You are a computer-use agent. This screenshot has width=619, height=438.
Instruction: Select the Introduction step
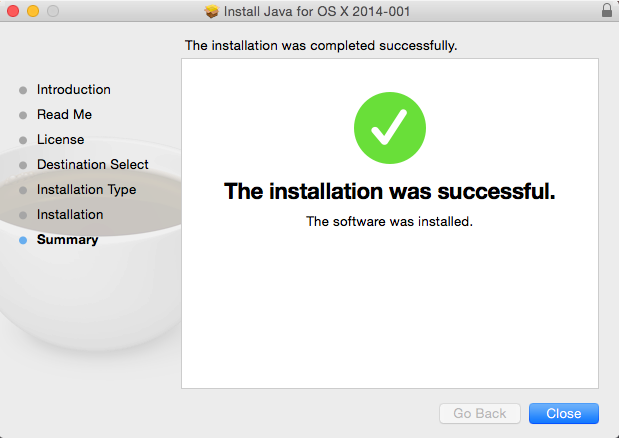tap(74, 90)
